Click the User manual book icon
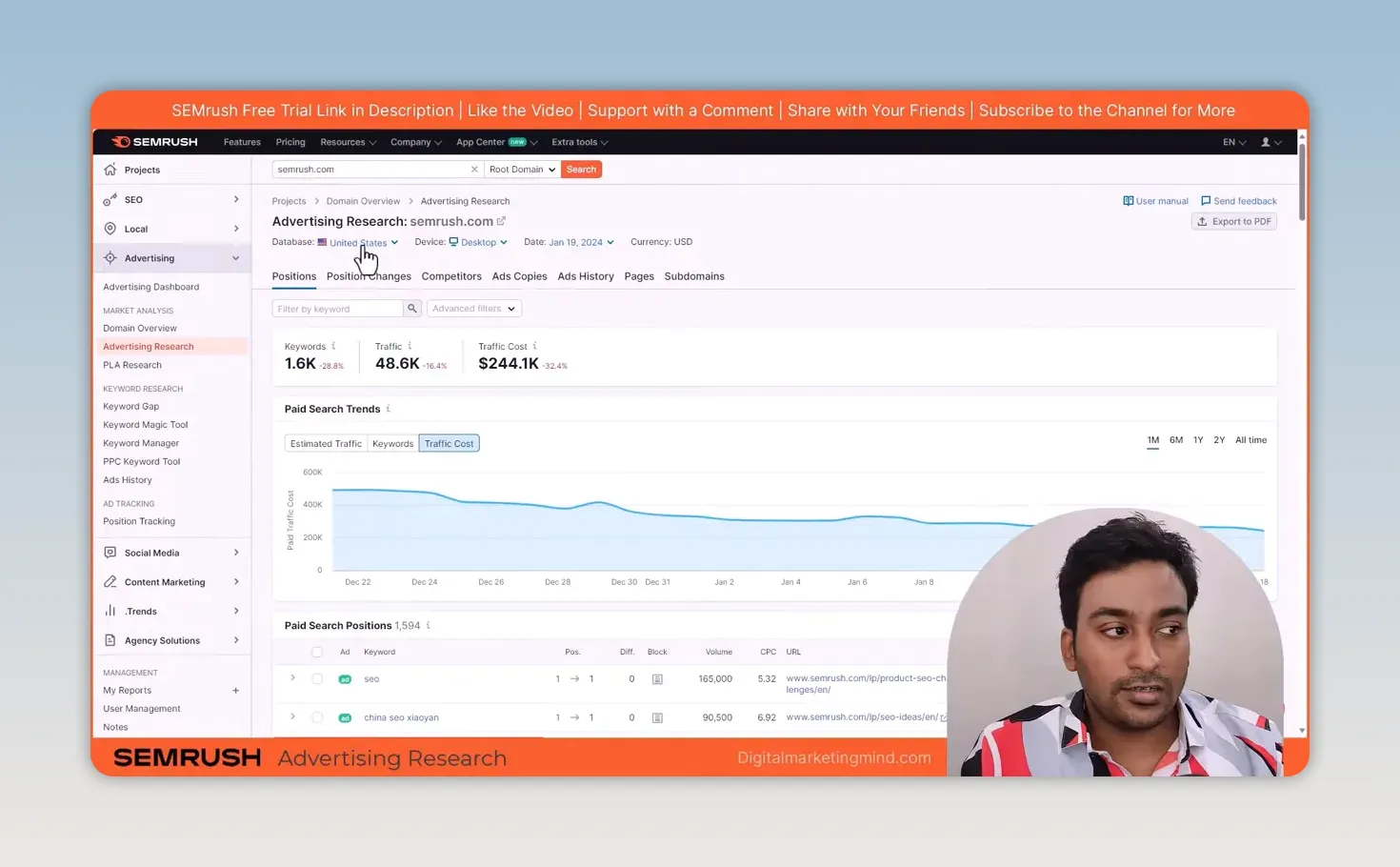Screen dimensions: 1400x867 click(1128, 201)
